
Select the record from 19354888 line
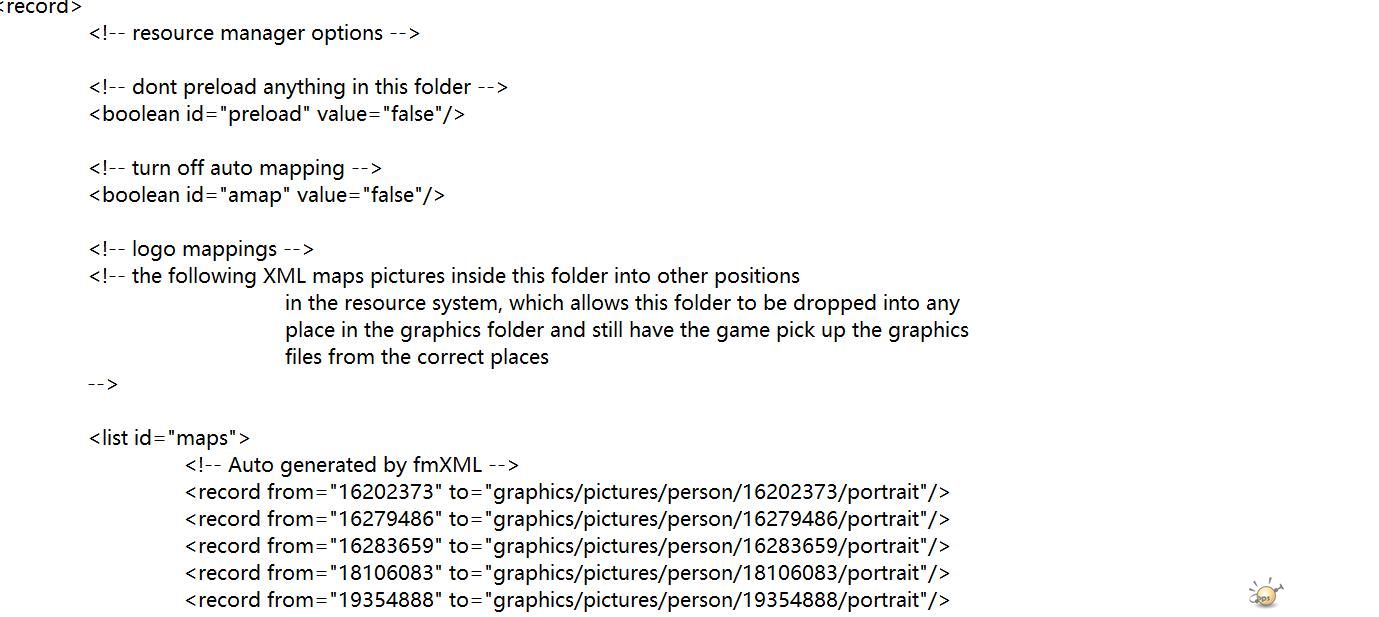tap(567, 600)
